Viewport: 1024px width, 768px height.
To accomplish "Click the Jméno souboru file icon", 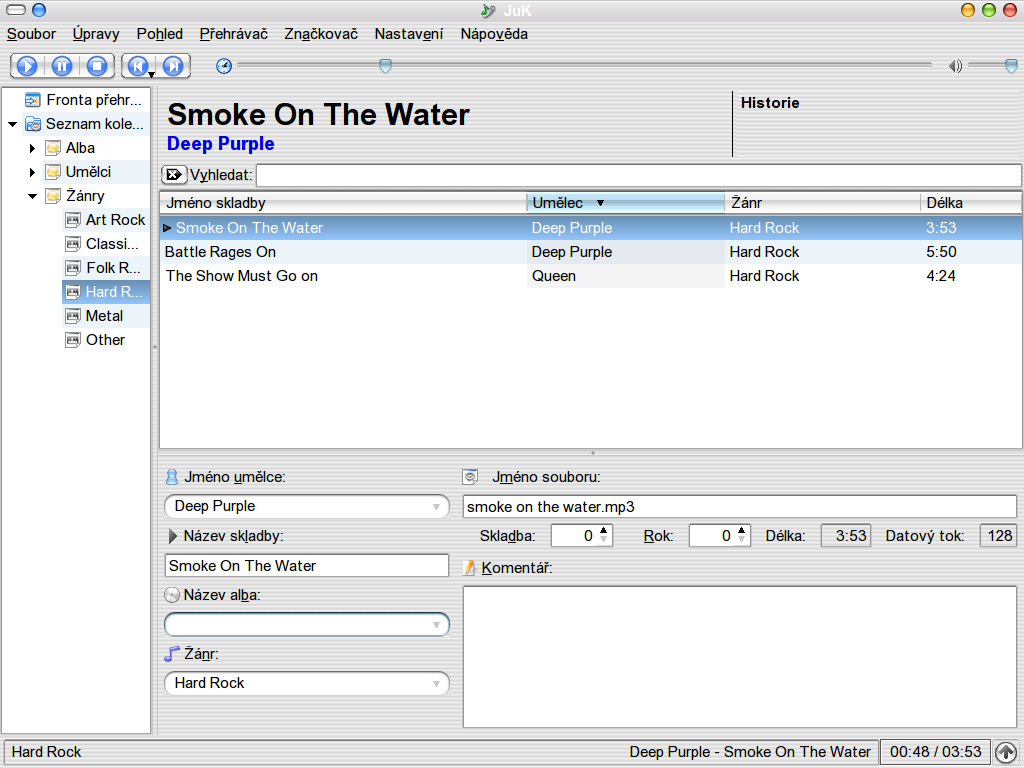I will tap(470, 477).
